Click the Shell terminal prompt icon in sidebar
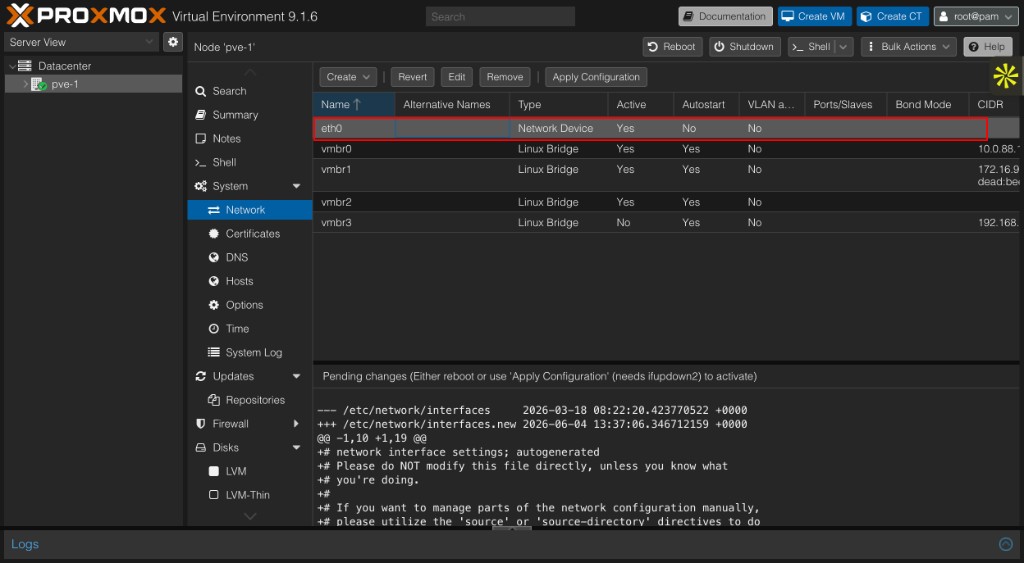This screenshot has height=563, width=1024. pyautogui.click(x=200, y=163)
